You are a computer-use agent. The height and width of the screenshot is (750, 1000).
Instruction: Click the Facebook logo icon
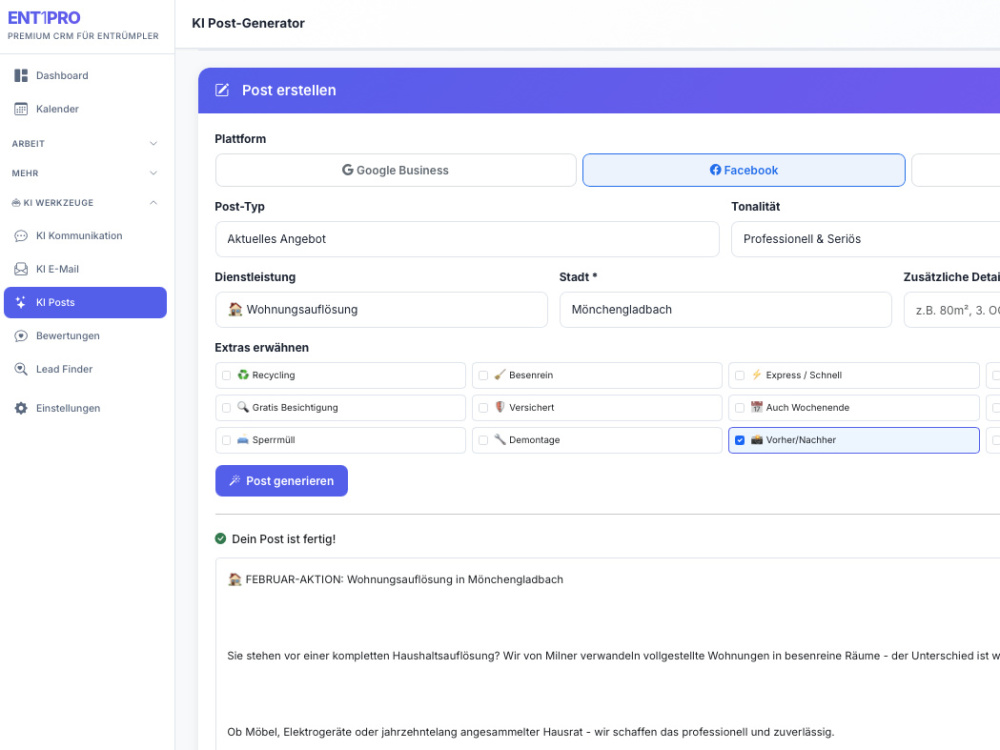716,170
